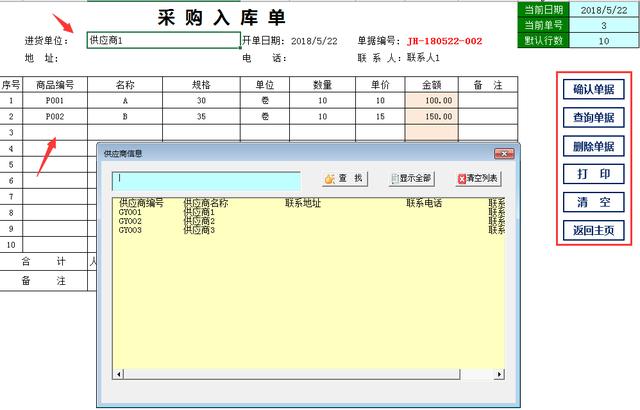
Task: Click the 确认单据 button
Action: click(x=593, y=89)
